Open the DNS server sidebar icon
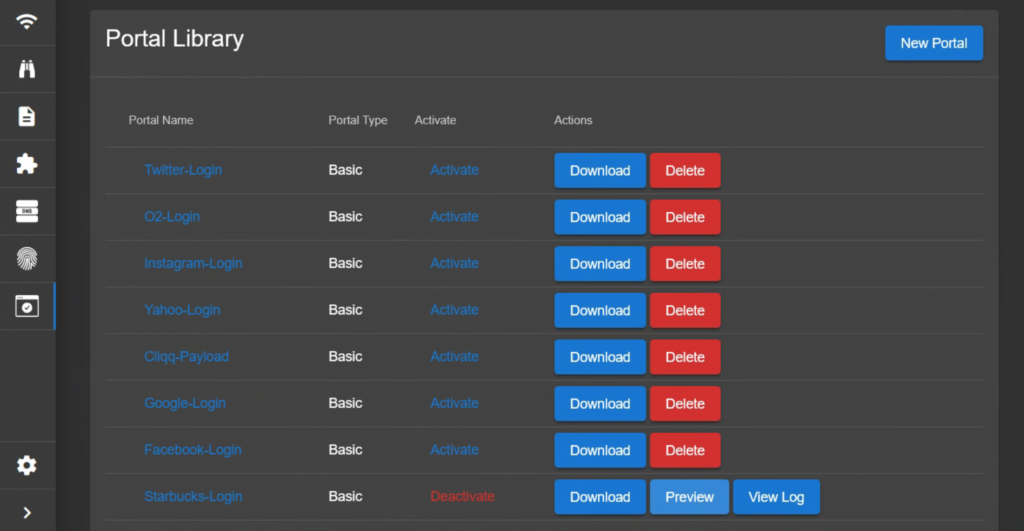1024x531 pixels. tap(27, 211)
